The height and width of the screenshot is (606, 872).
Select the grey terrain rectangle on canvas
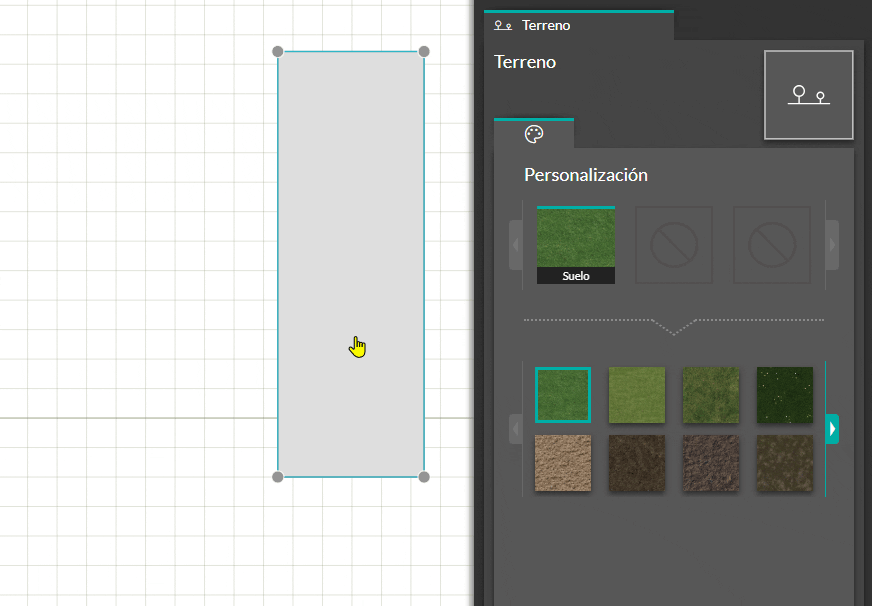[x=351, y=264]
